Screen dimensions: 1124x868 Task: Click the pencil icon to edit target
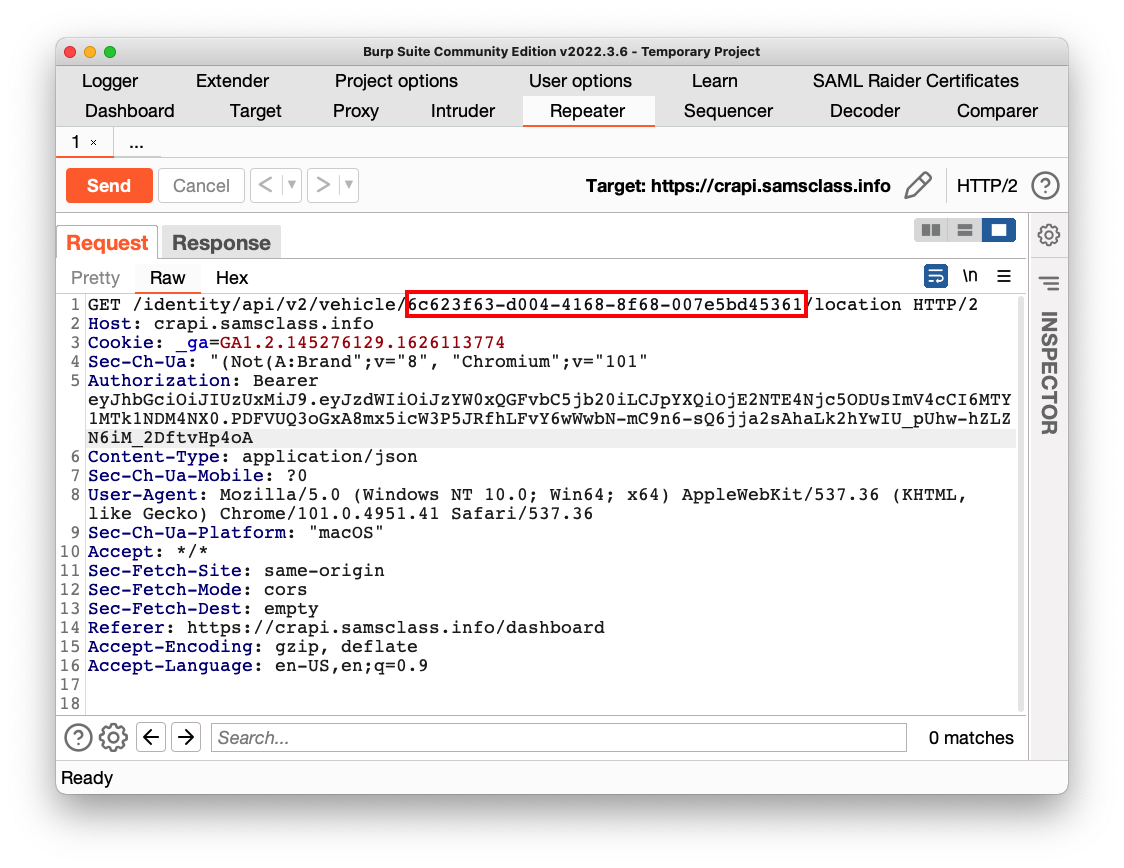pyautogui.click(x=918, y=186)
